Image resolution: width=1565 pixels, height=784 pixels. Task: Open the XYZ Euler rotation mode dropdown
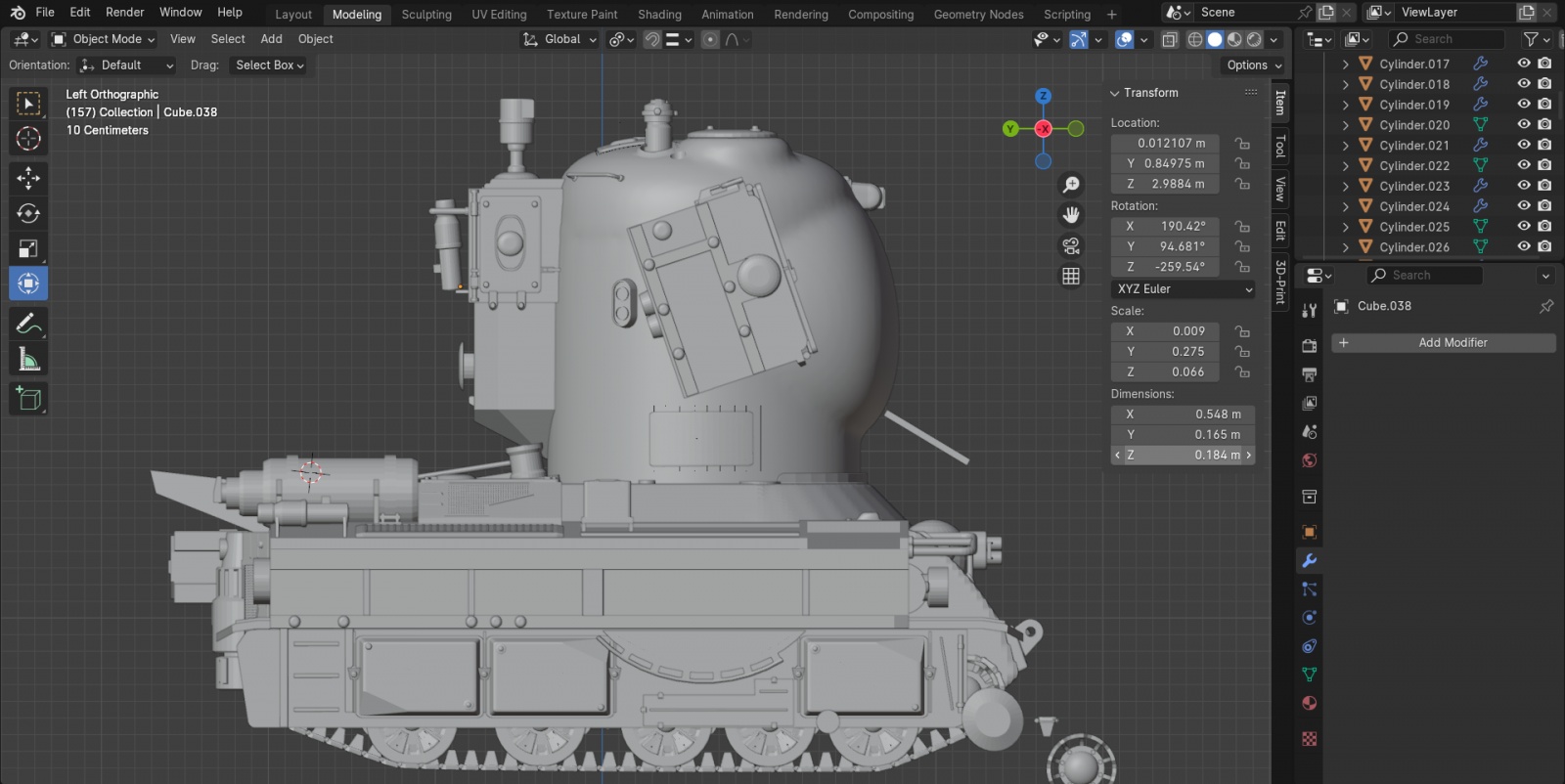click(1184, 289)
